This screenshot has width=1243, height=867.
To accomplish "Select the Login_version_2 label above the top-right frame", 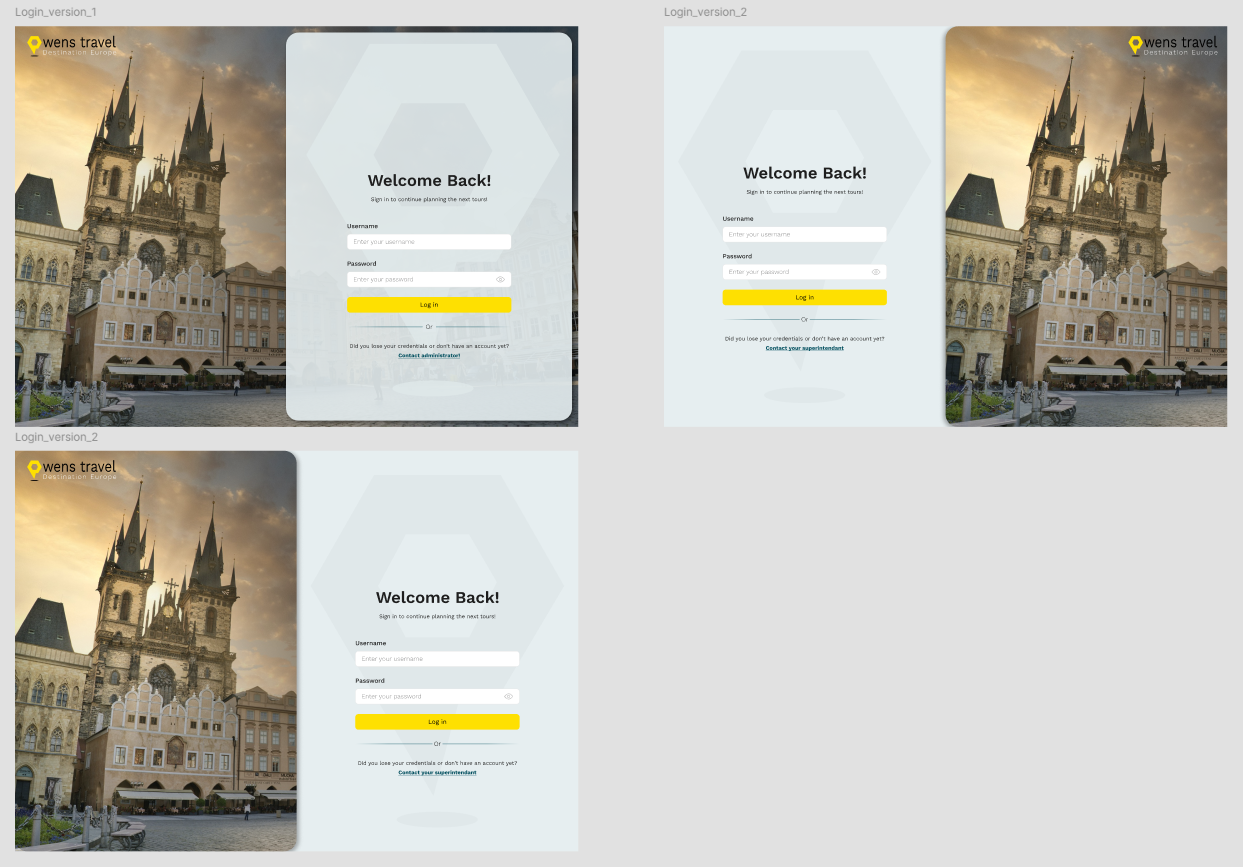I will coord(705,12).
